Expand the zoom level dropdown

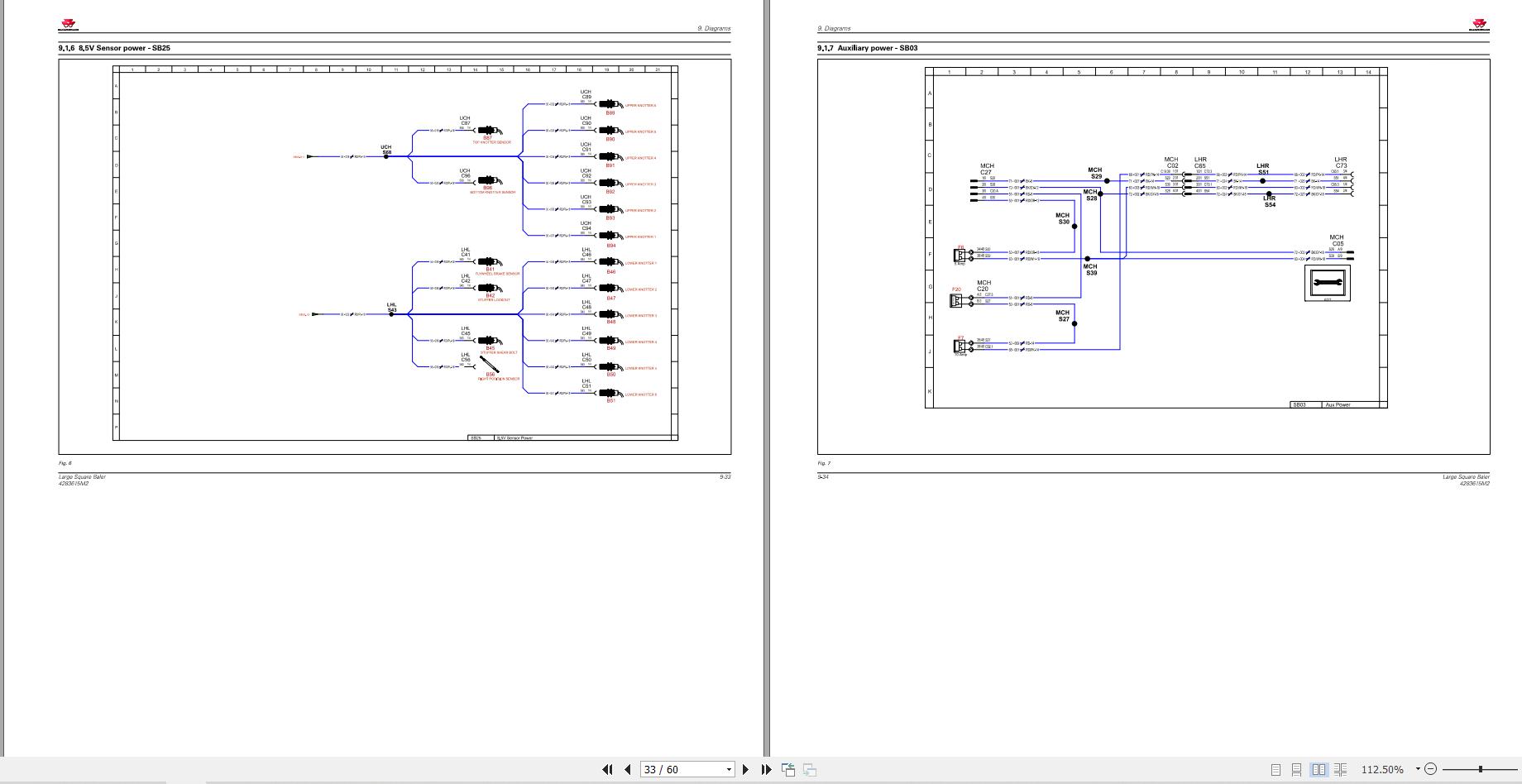tap(1417, 769)
